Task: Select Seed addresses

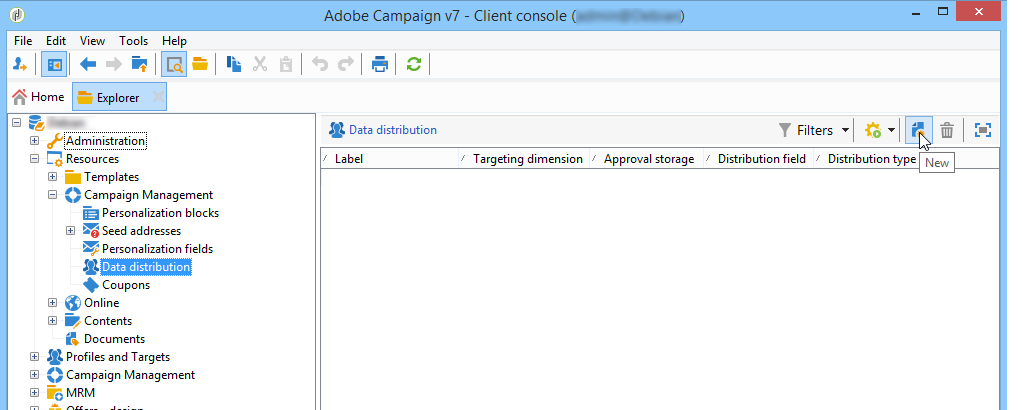Action: click(x=141, y=231)
